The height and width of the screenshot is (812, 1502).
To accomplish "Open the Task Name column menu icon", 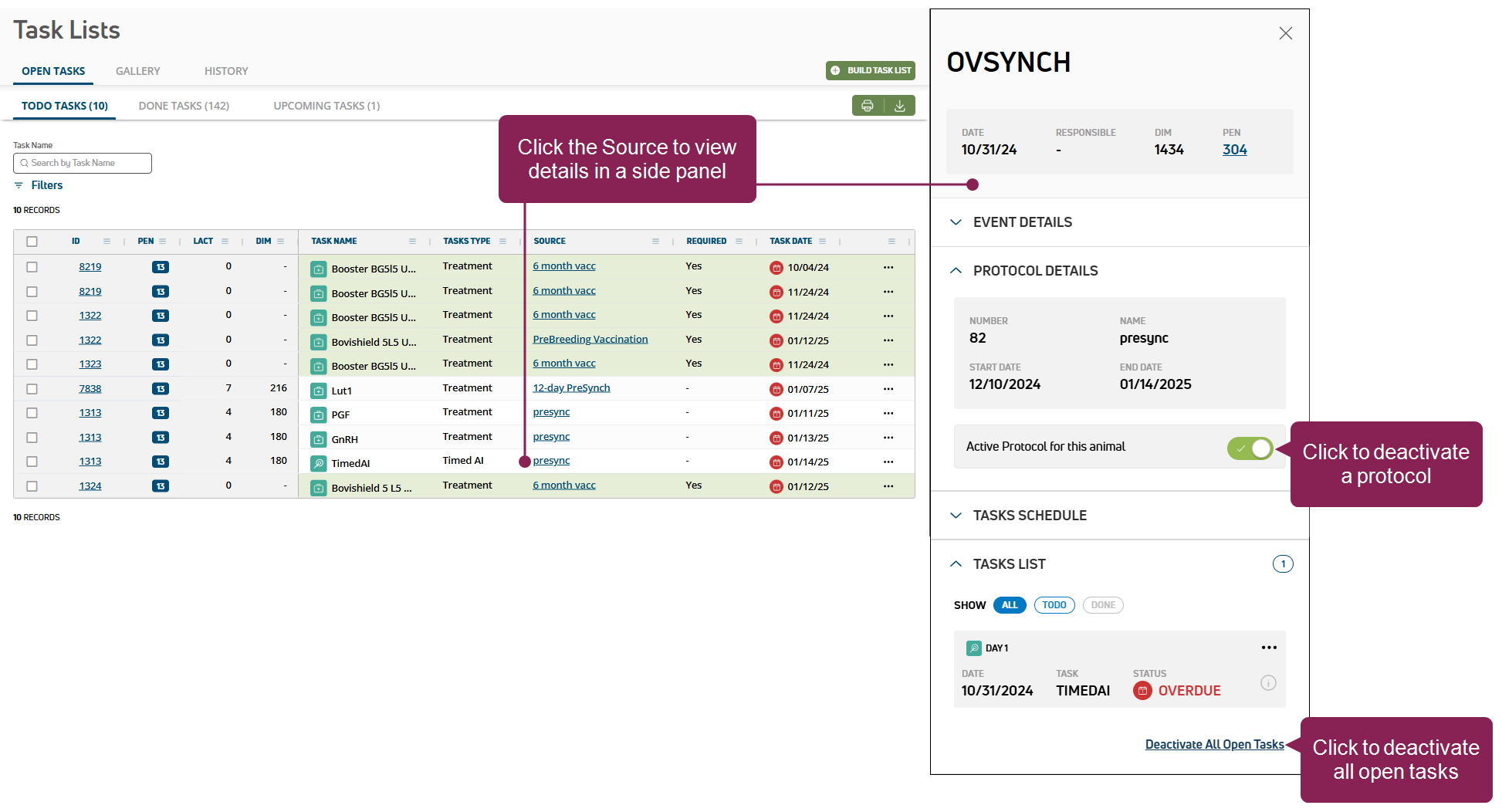I will click(412, 242).
